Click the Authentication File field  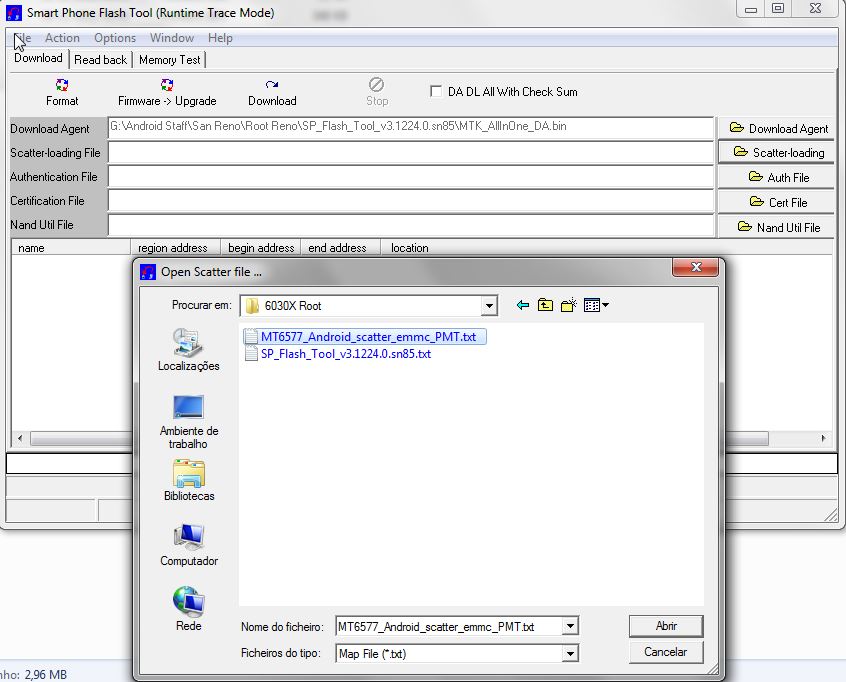tap(411, 177)
